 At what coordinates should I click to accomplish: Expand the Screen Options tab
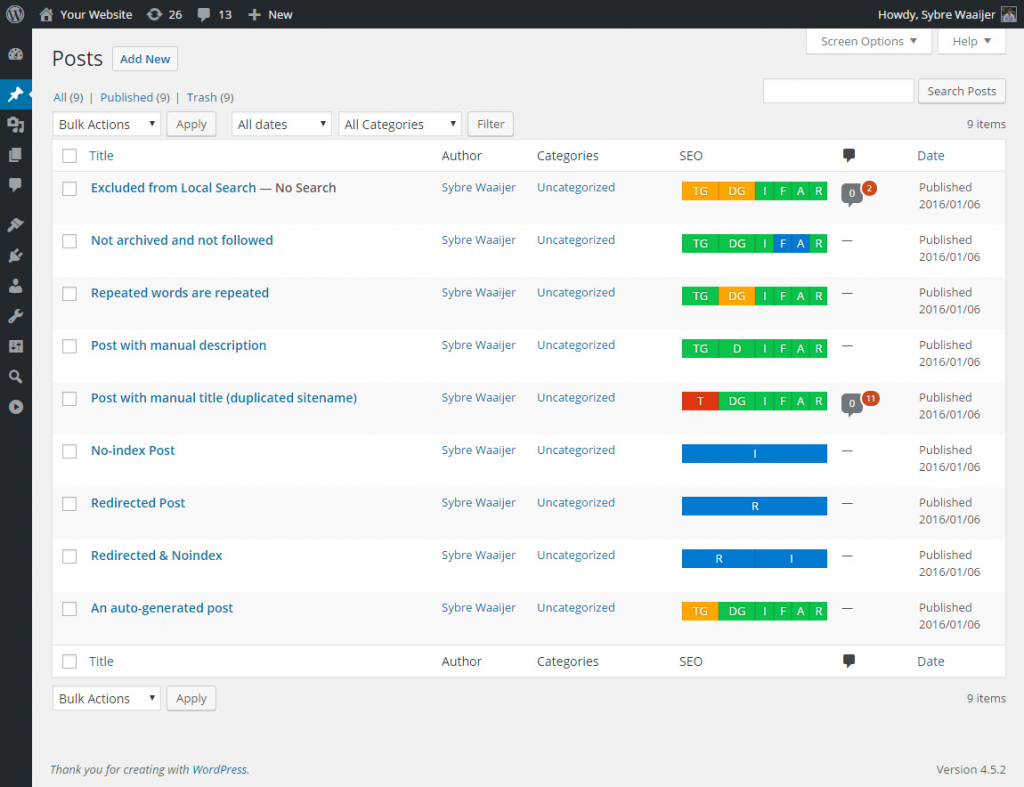point(868,41)
